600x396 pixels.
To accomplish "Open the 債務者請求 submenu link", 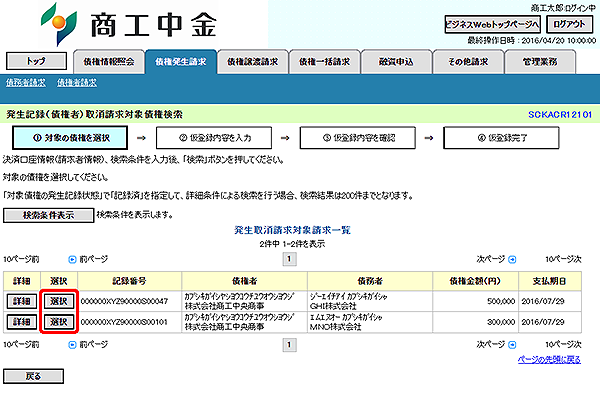I will [26, 83].
